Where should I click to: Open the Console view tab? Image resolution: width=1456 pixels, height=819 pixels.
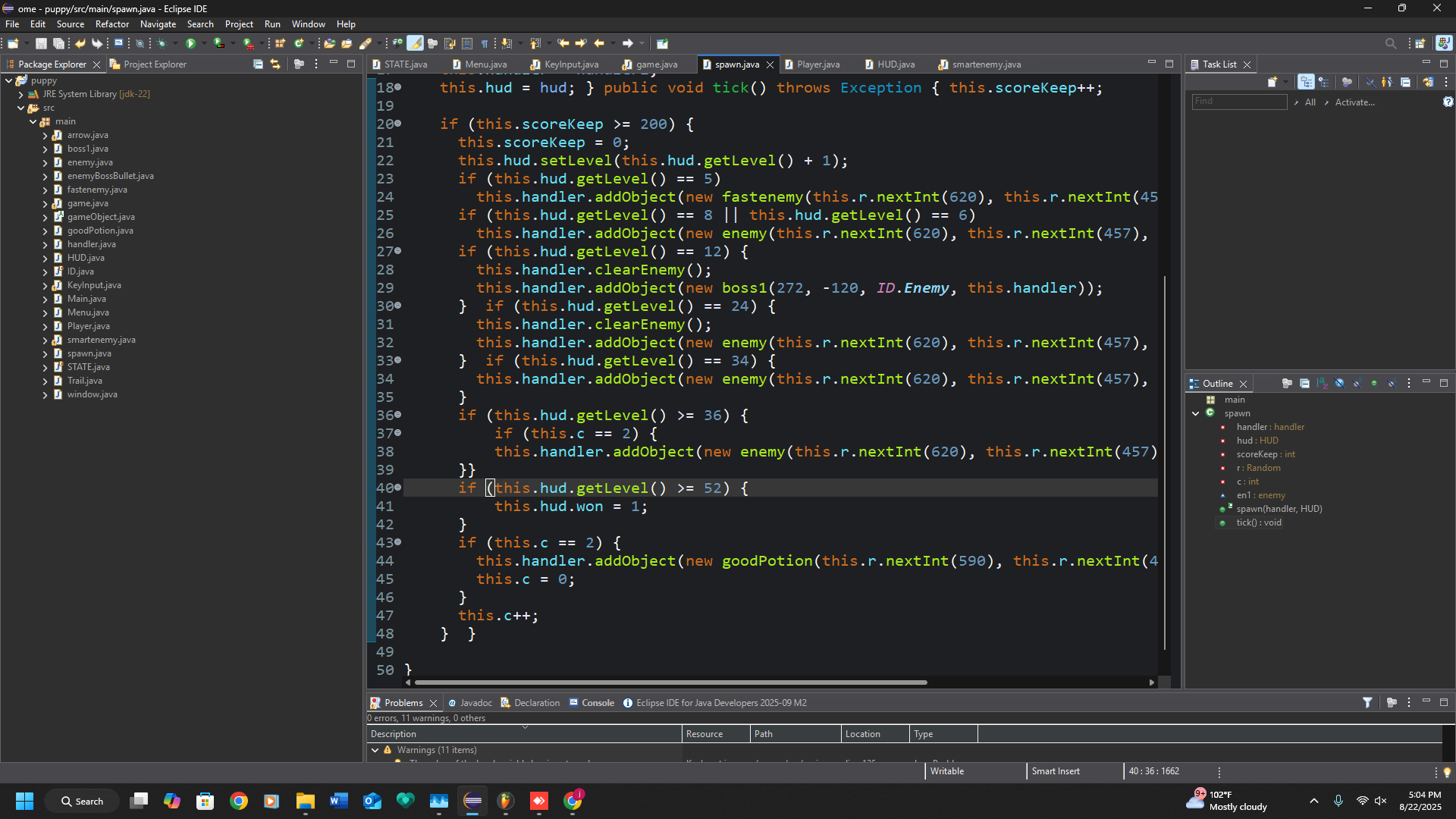598,703
